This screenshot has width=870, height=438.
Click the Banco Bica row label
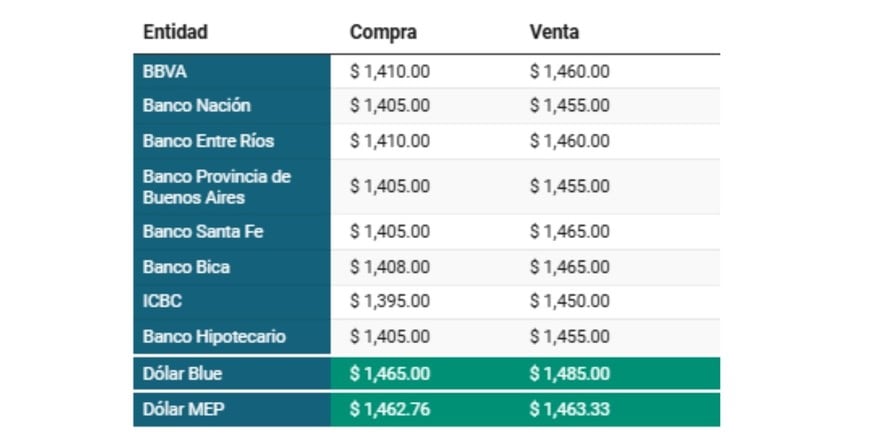tap(186, 267)
